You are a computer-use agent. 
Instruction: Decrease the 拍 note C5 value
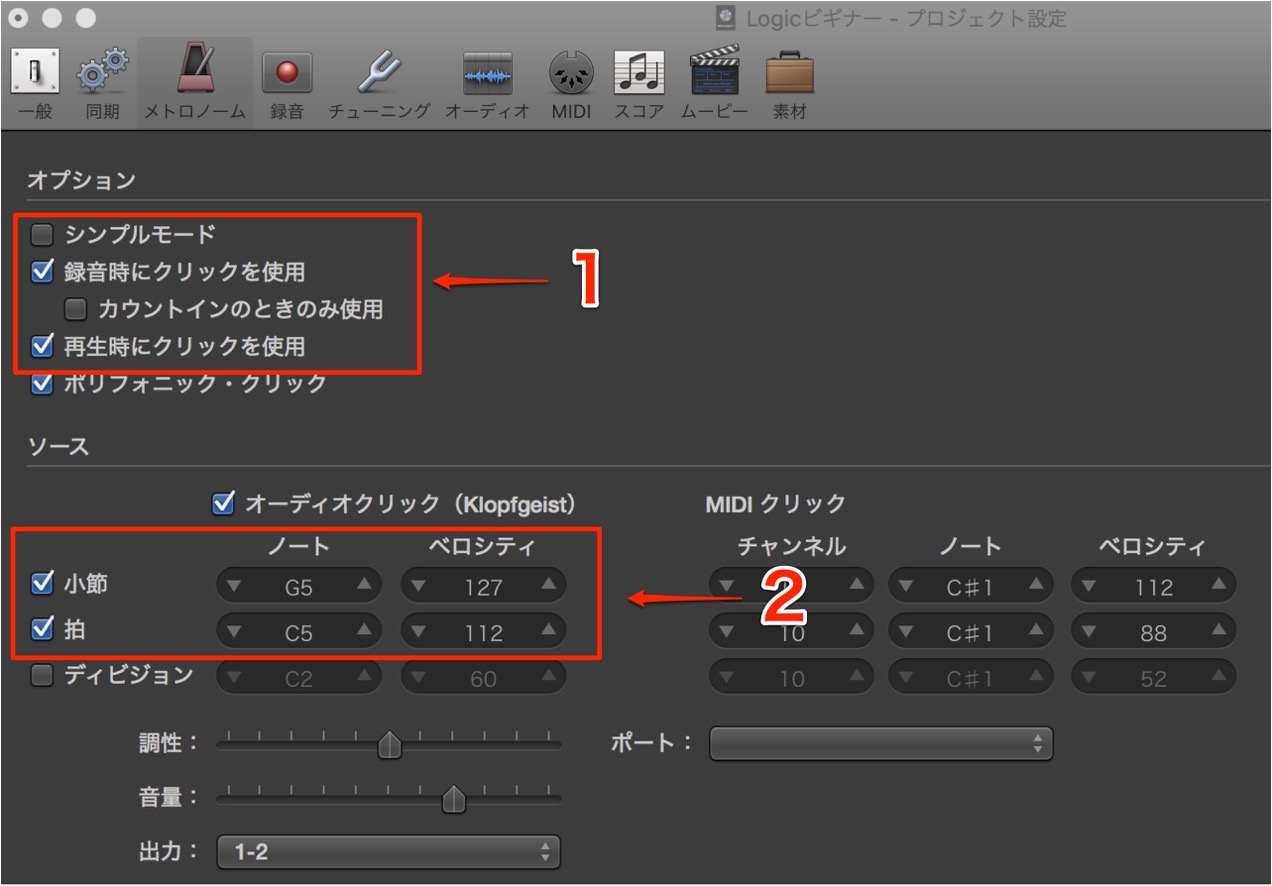[234, 631]
